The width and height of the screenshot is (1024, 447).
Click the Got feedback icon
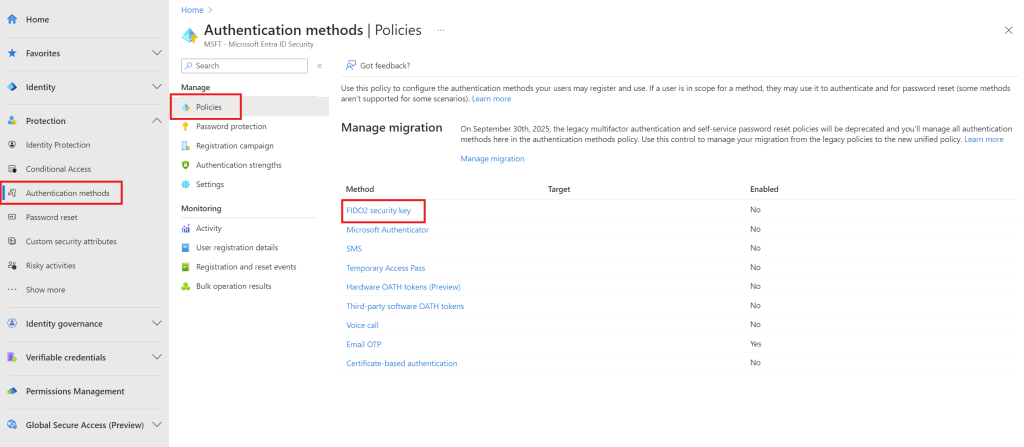tap(350, 66)
